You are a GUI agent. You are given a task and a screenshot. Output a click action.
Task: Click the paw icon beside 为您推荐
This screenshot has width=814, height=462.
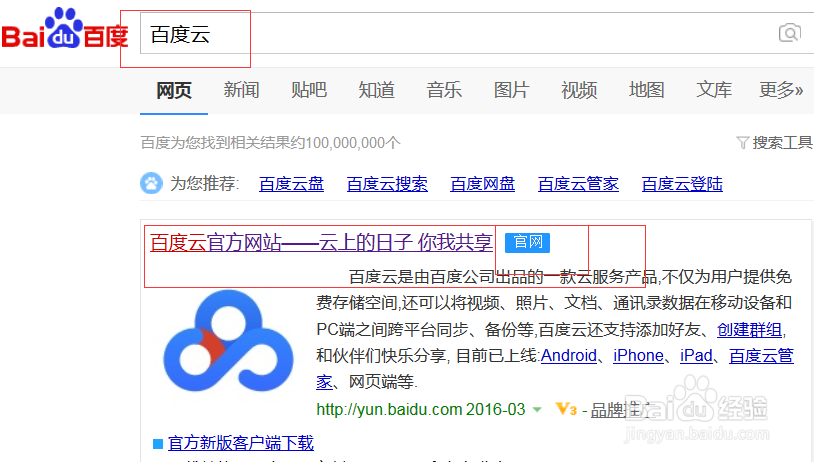click(151, 183)
